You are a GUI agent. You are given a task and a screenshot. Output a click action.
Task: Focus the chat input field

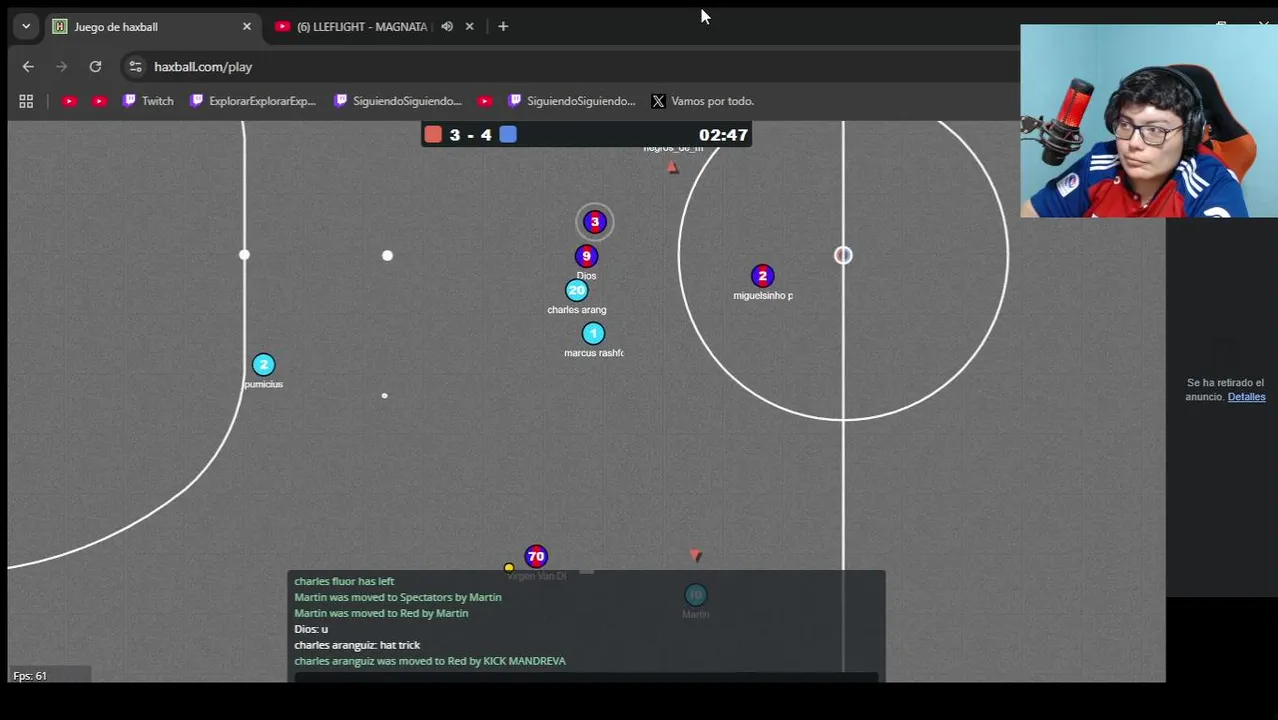[x=586, y=678]
